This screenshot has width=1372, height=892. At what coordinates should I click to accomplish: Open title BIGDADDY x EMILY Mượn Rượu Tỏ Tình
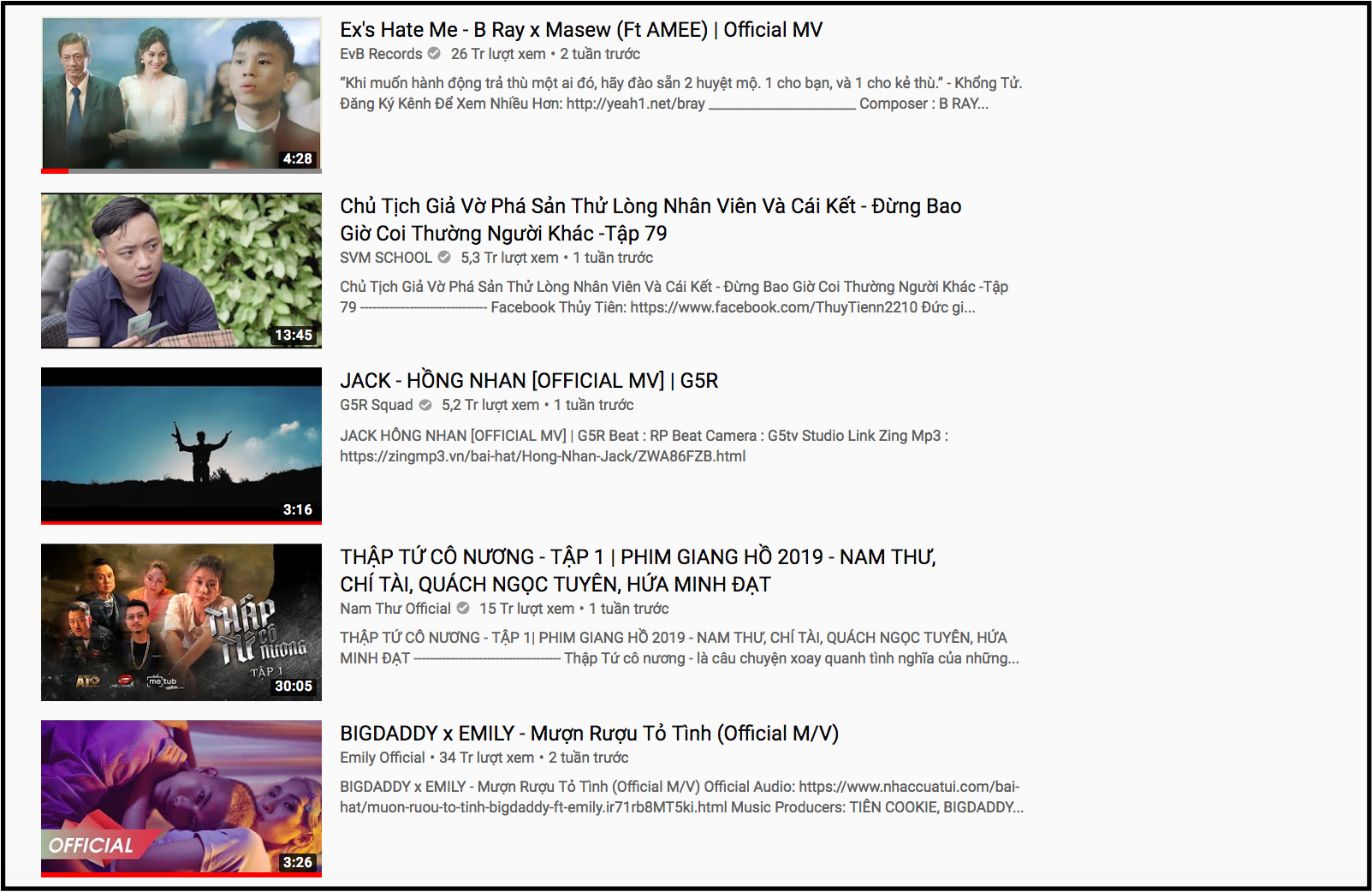pyautogui.click(x=589, y=734)
